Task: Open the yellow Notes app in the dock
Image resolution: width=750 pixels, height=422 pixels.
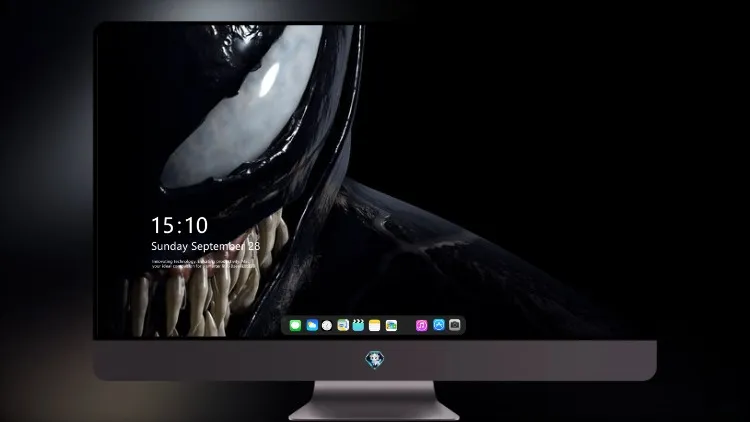Action: point(375,325)
